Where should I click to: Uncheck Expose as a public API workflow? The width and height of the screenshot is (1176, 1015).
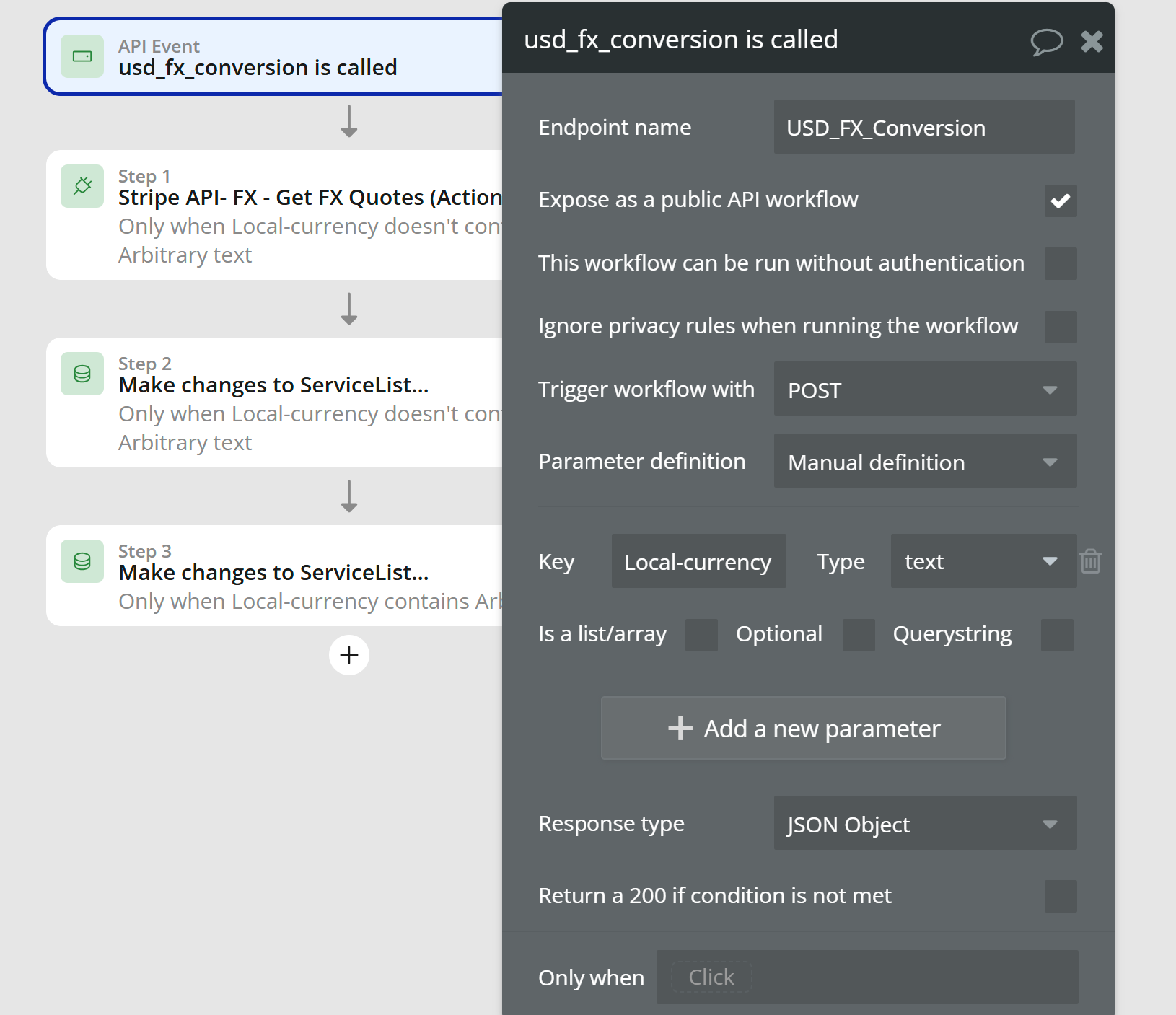pyautogui.click(x=1060, y=201)
